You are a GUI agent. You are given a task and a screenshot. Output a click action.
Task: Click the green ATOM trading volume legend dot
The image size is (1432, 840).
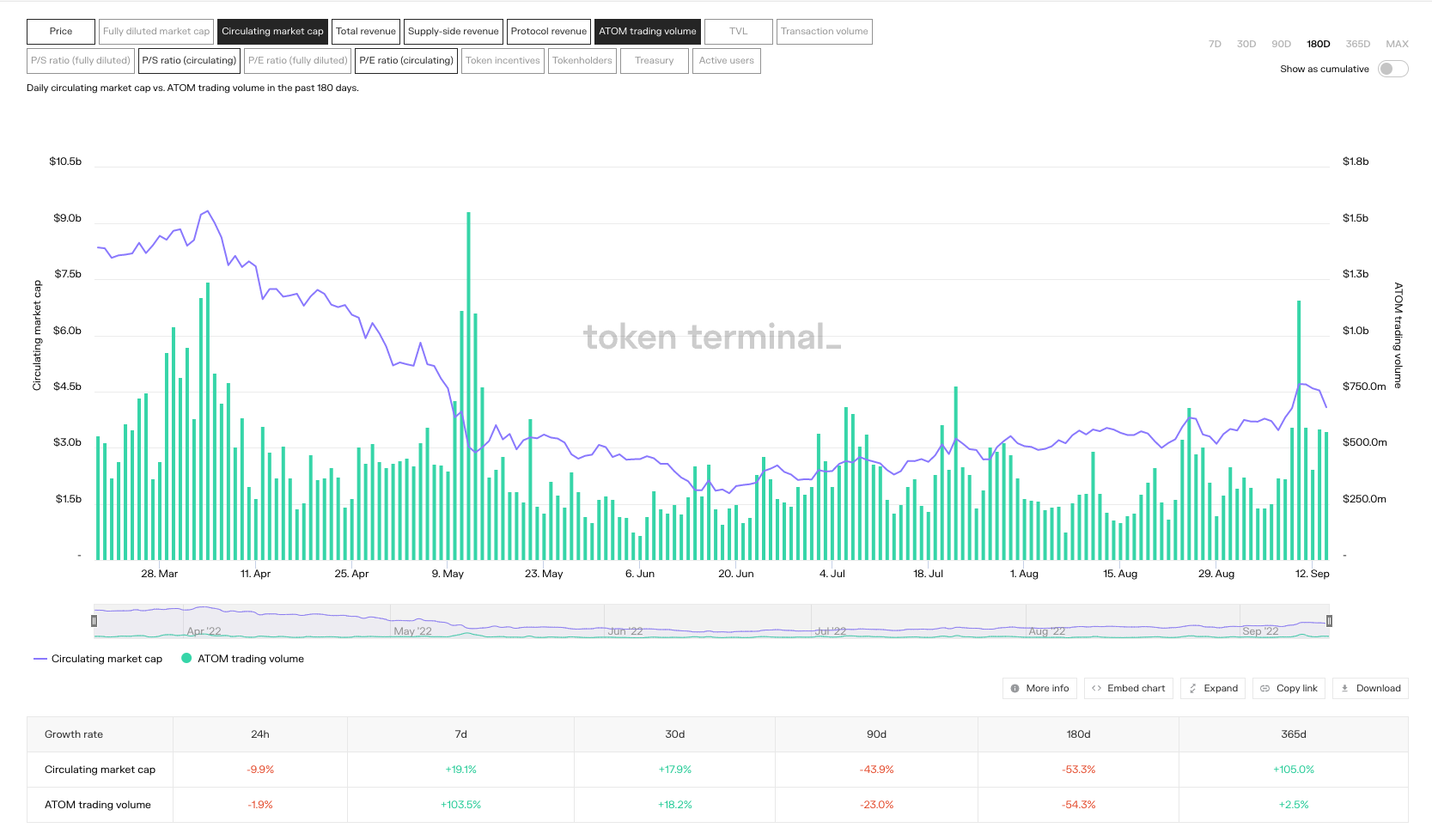(186, 659)
